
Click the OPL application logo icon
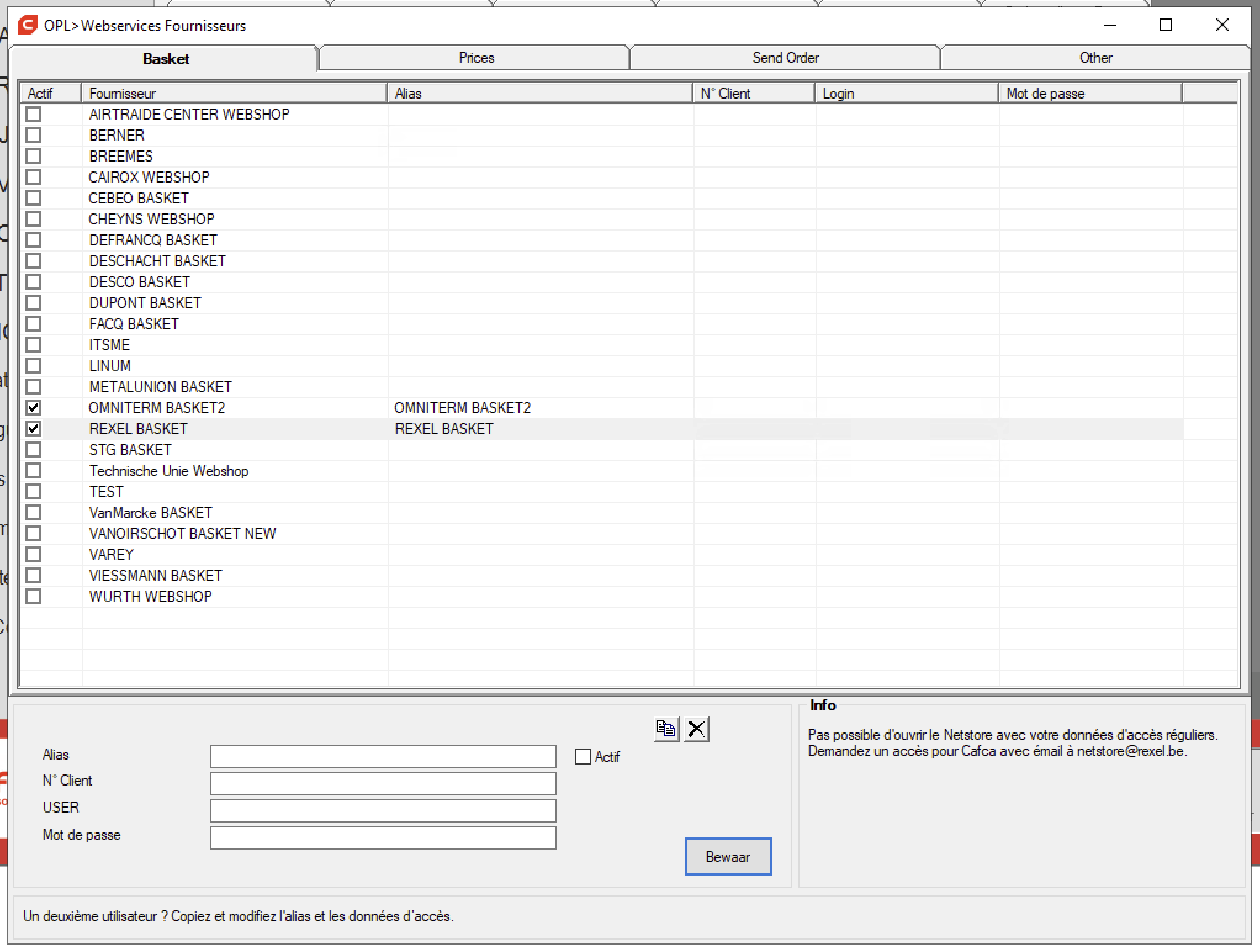28,25
